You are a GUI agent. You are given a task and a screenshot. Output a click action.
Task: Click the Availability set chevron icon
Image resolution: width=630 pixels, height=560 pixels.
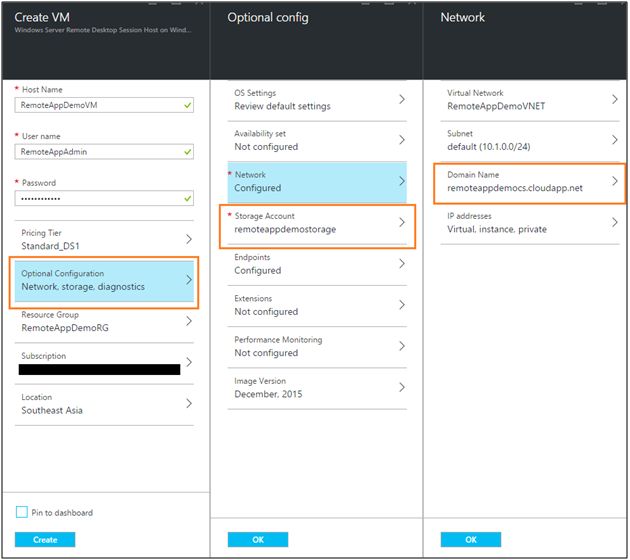tap(401, 140)
